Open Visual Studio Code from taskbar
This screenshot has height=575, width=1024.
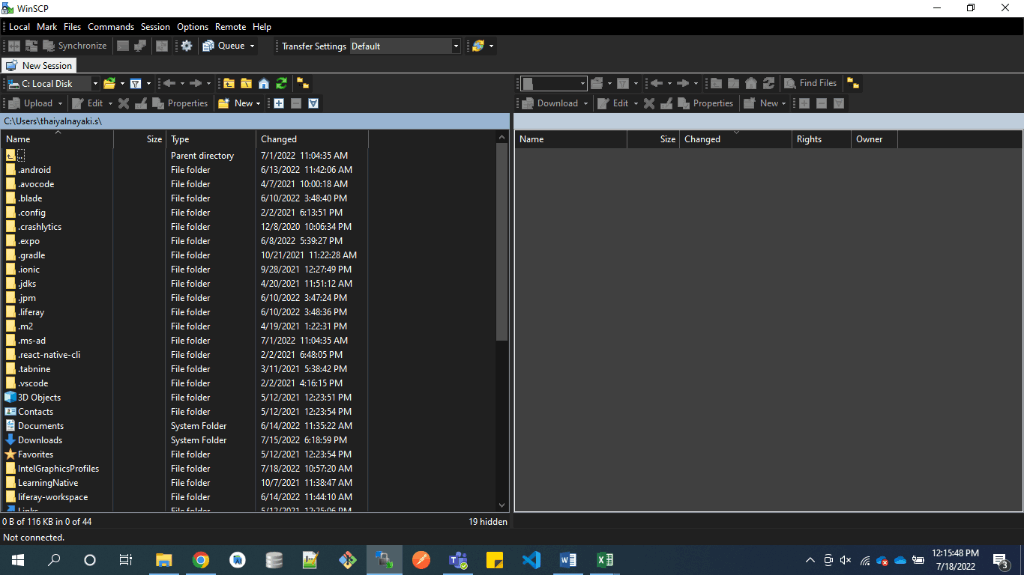[532, 560]
